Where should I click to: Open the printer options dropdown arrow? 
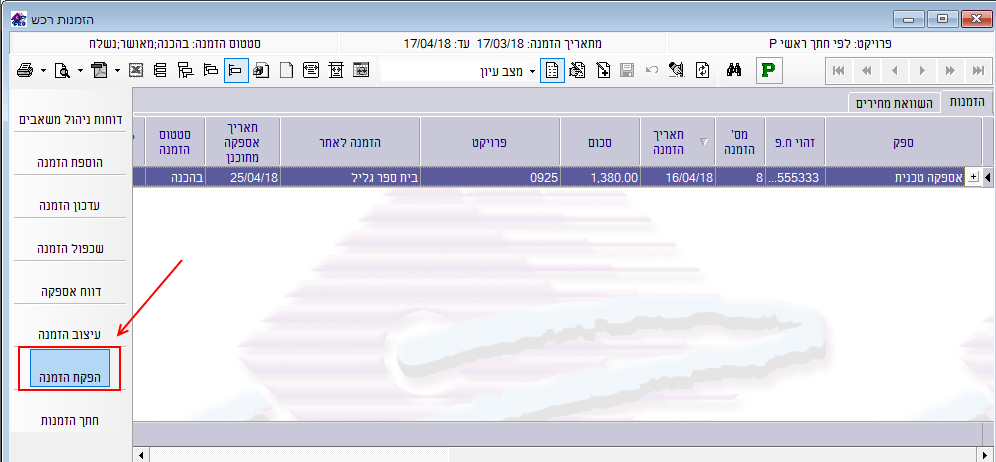(x=43, y=71)
